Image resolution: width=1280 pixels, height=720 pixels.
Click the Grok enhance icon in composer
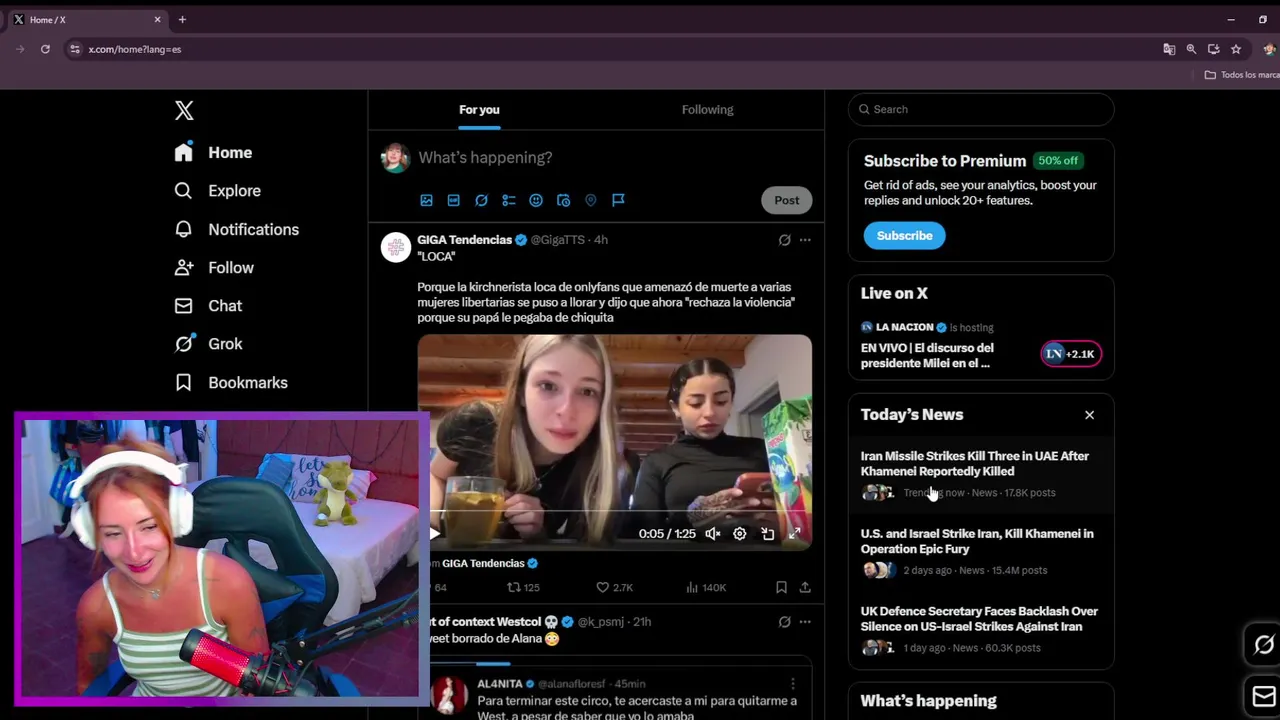click(x=481, y=200)
